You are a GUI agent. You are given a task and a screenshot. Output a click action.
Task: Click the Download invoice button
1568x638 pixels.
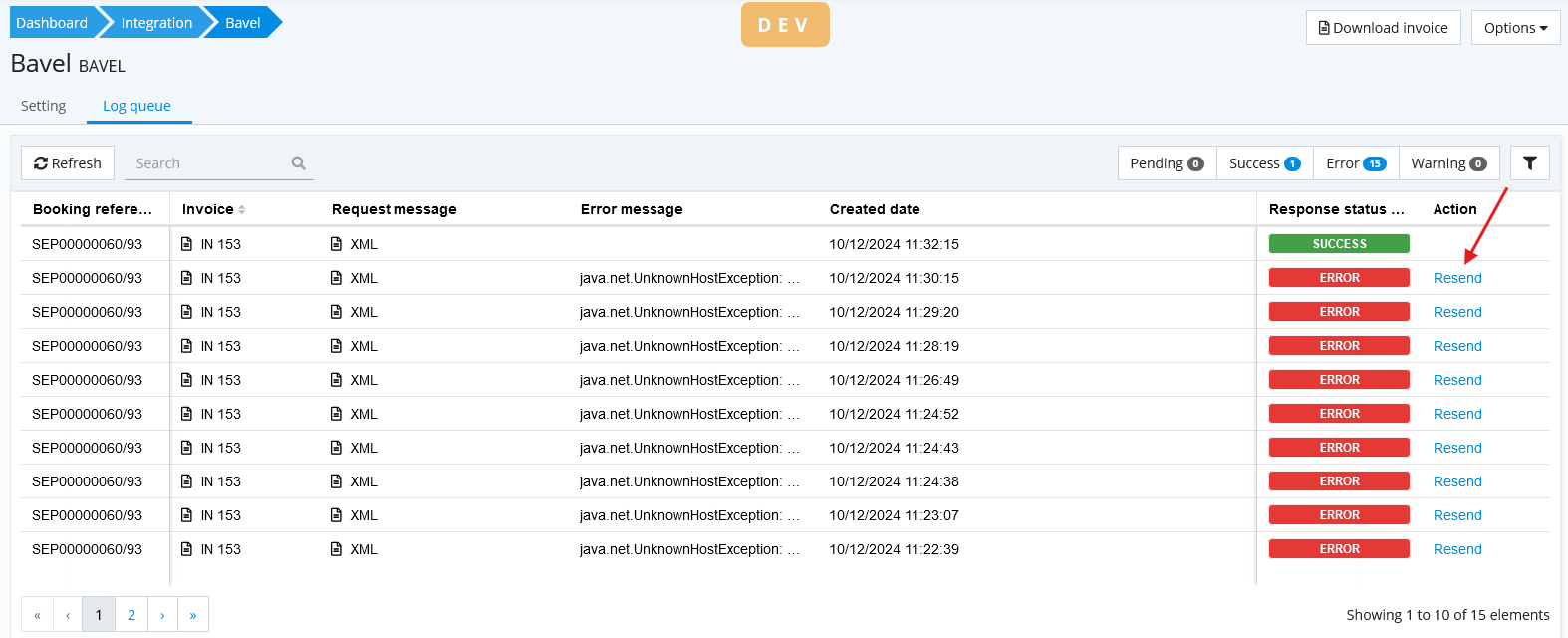1383,28
